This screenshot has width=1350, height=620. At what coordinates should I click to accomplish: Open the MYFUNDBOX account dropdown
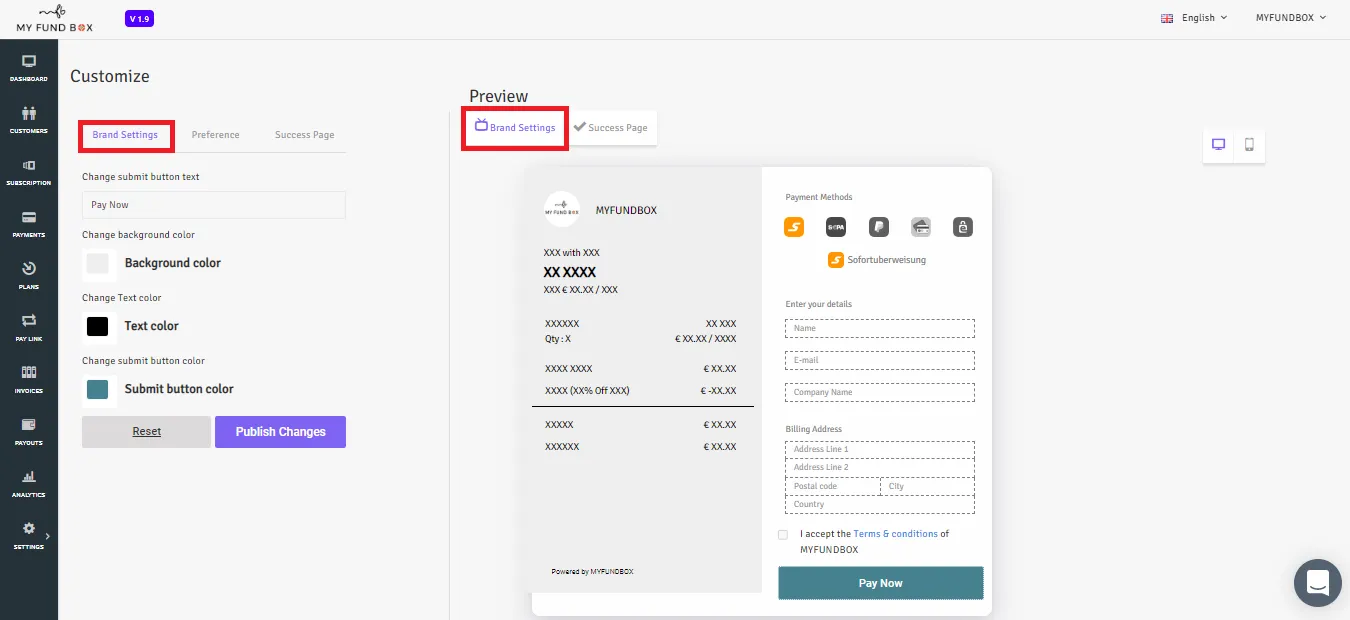point(1291,18)
